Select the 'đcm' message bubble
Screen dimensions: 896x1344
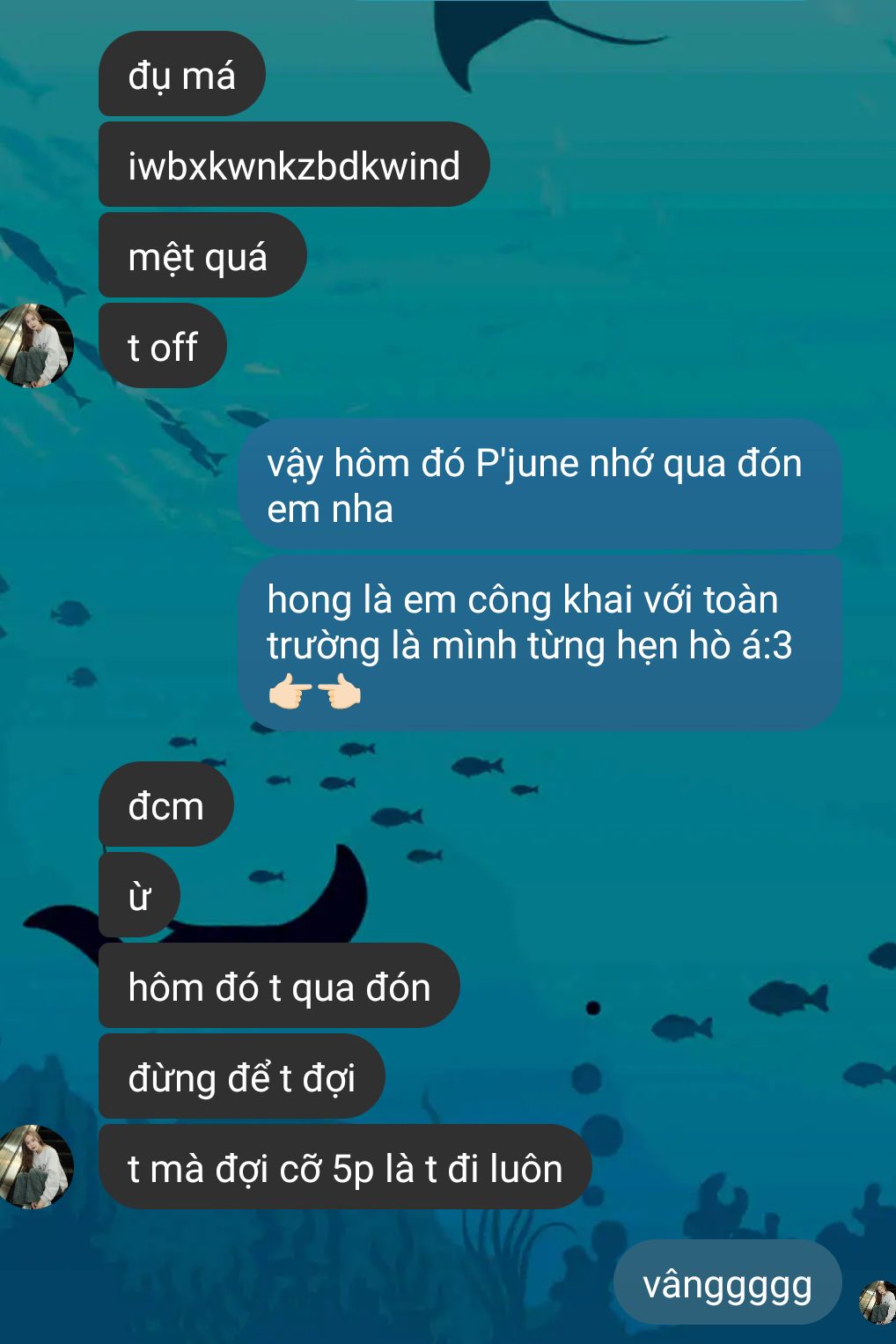[166, 804]
